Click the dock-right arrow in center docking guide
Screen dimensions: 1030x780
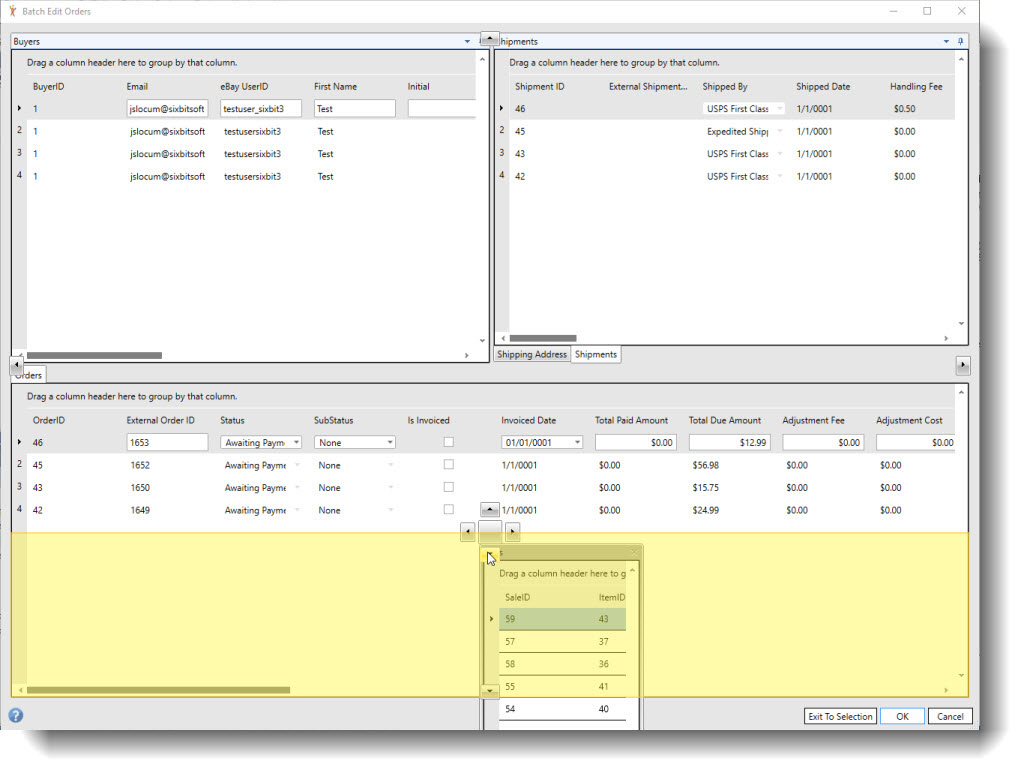(x=512, y=531)
